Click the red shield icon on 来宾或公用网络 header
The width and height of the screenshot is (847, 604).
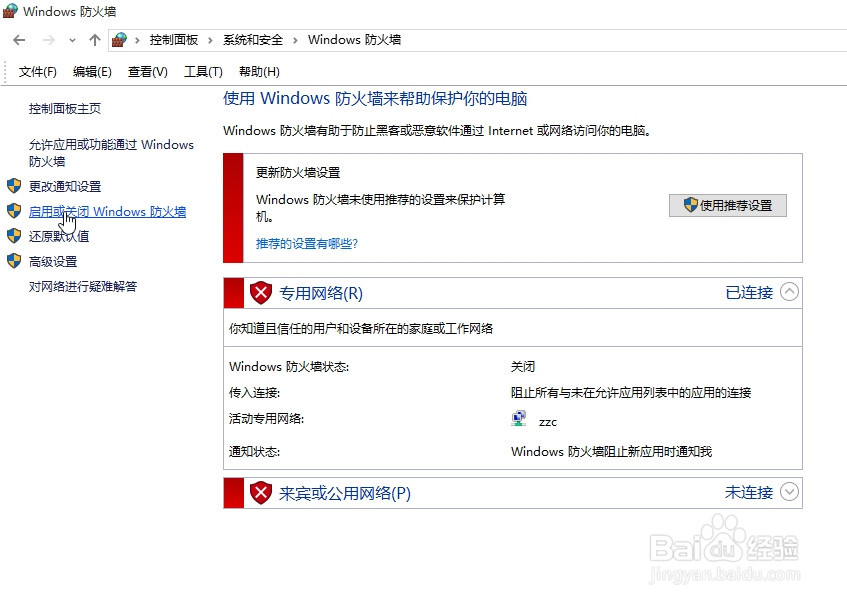pyautogui.click(x=260, y=492)
